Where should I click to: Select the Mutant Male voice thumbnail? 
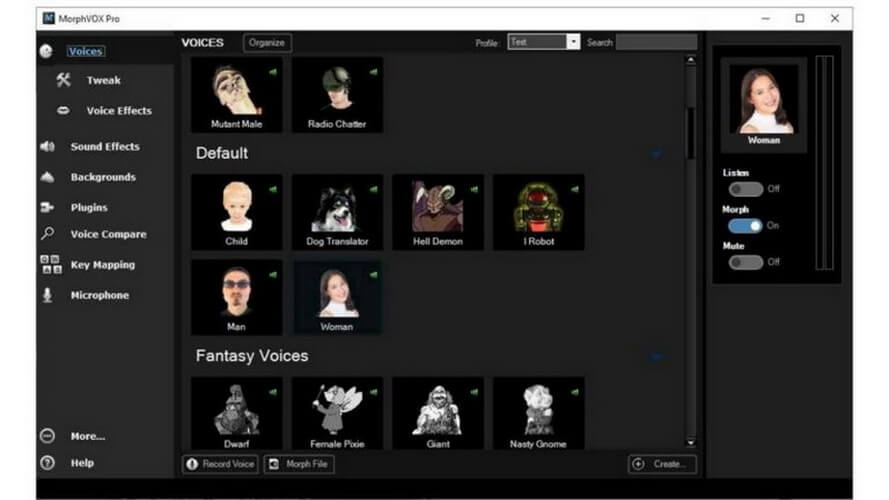236,95
